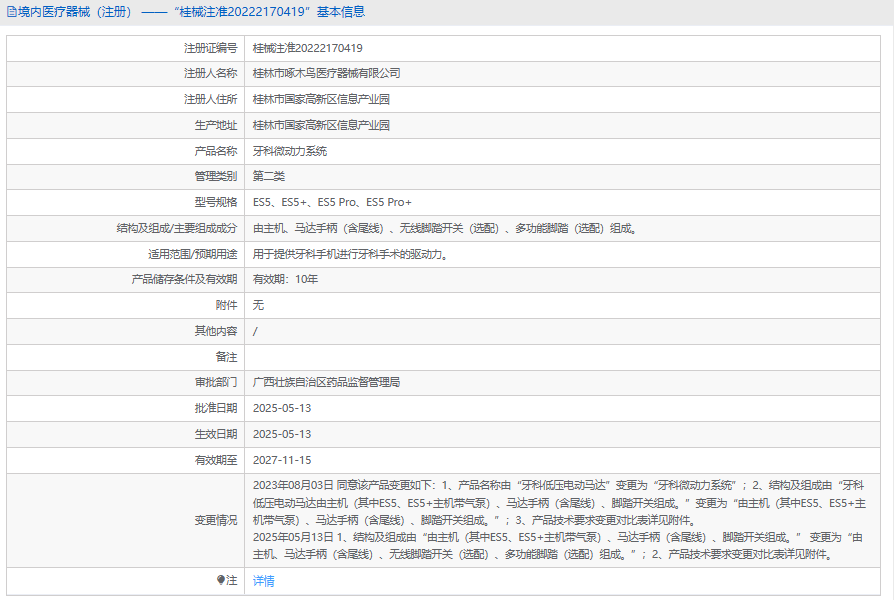Click the 其他内容 row label

(215, 331)
